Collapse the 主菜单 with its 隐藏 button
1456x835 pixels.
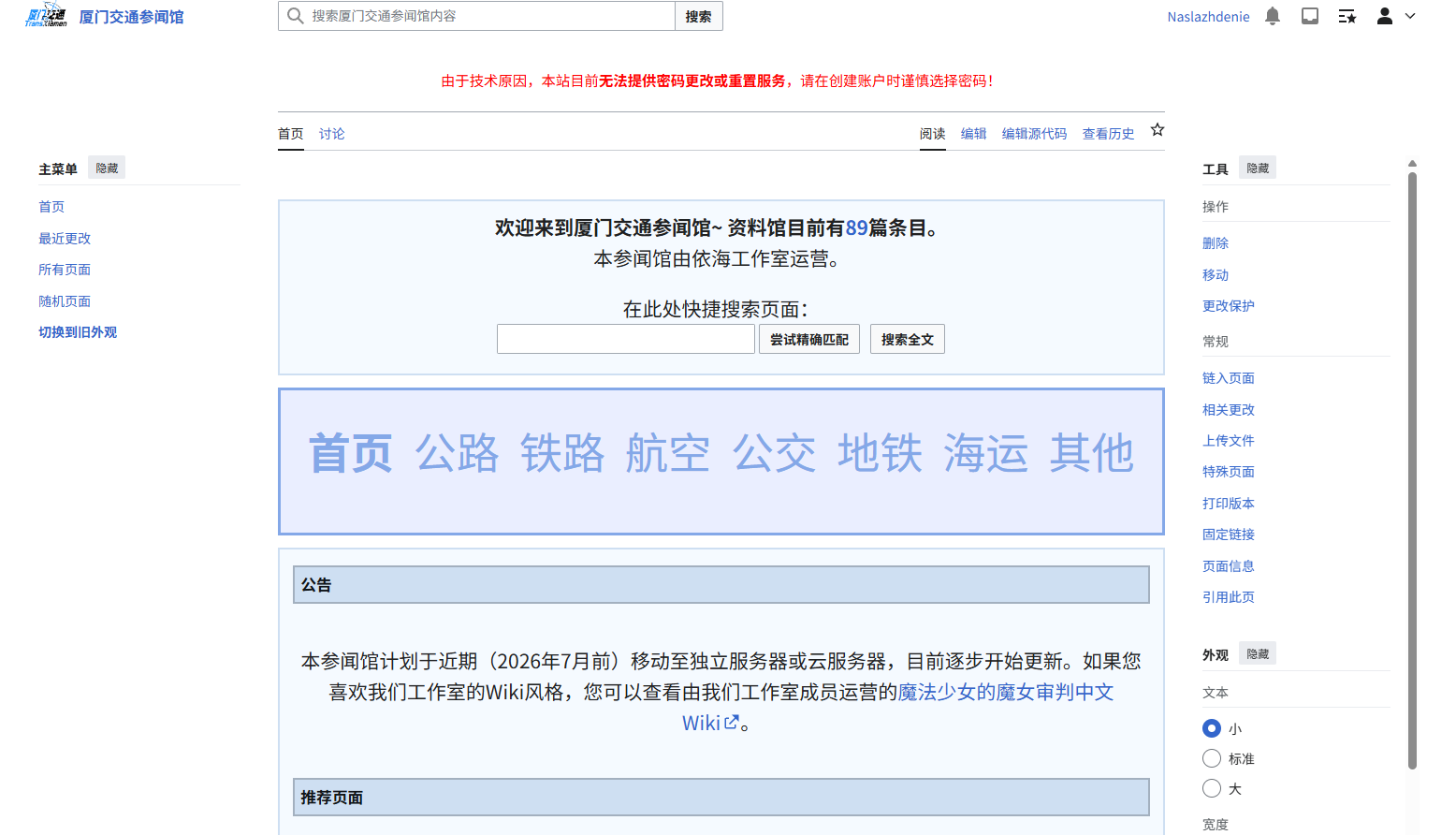point(106,167)
